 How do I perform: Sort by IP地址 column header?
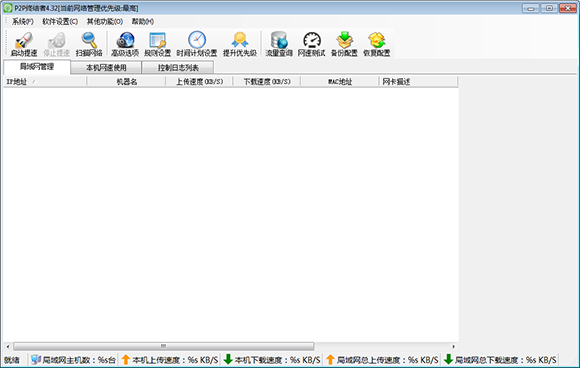[x=45, y=81]
